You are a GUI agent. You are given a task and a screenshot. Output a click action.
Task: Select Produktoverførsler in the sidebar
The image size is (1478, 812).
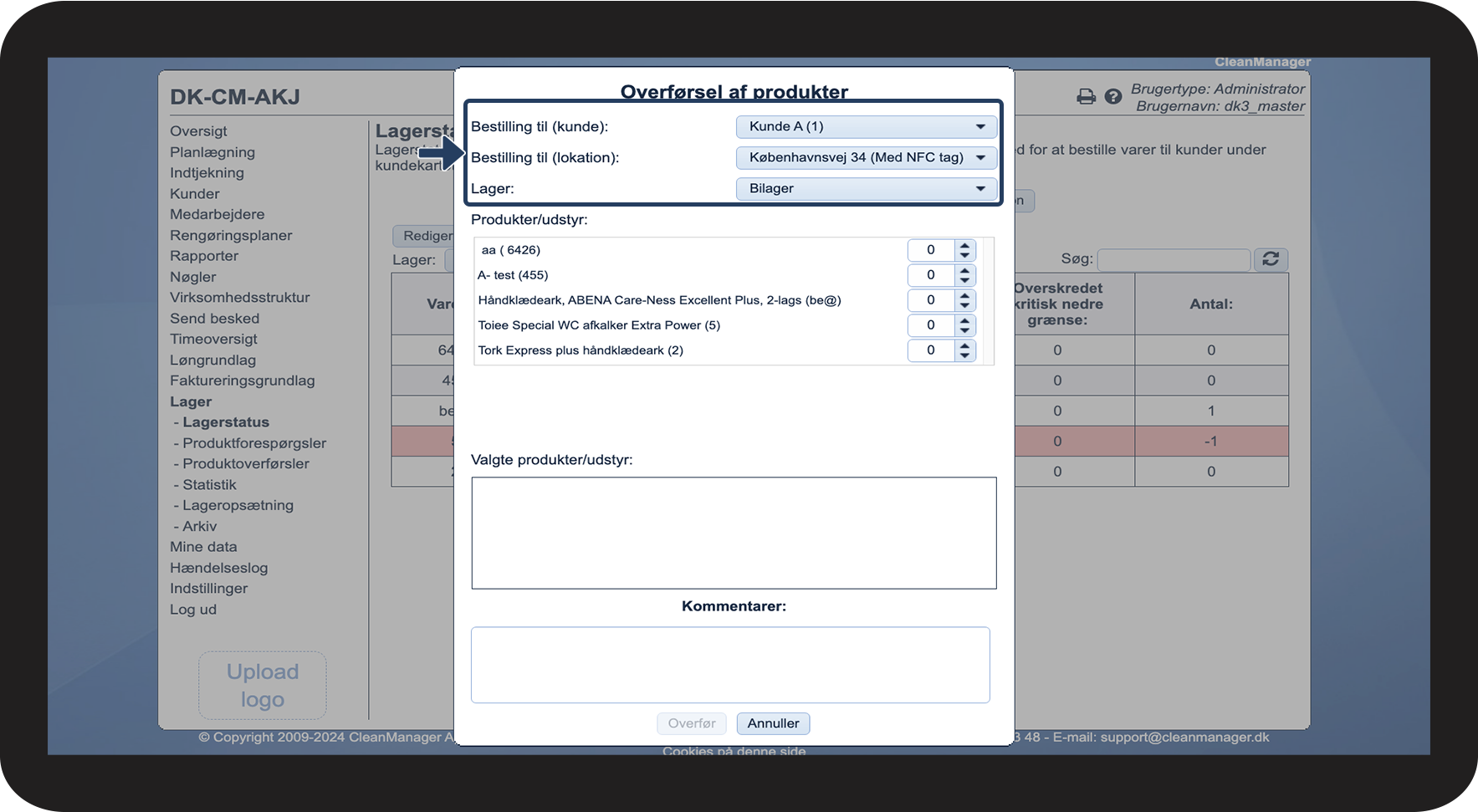(246, 463)
